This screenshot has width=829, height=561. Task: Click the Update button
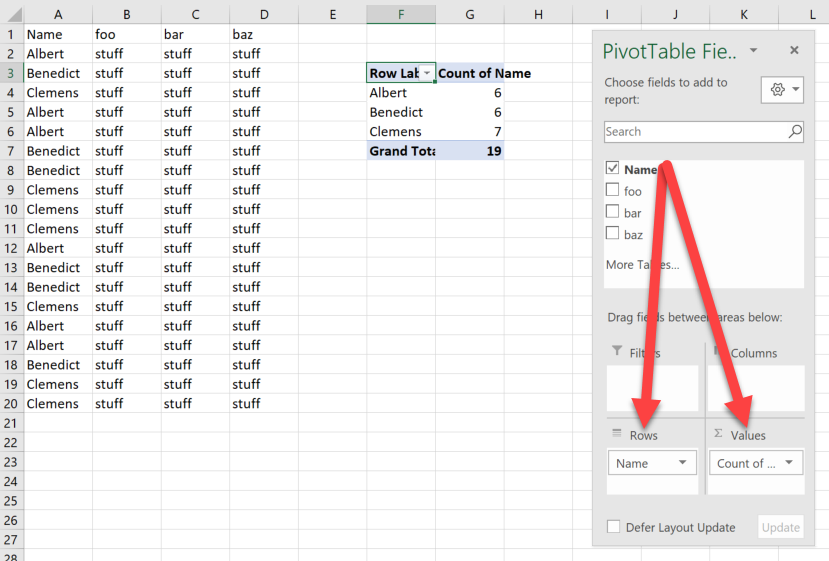[780, 527]
